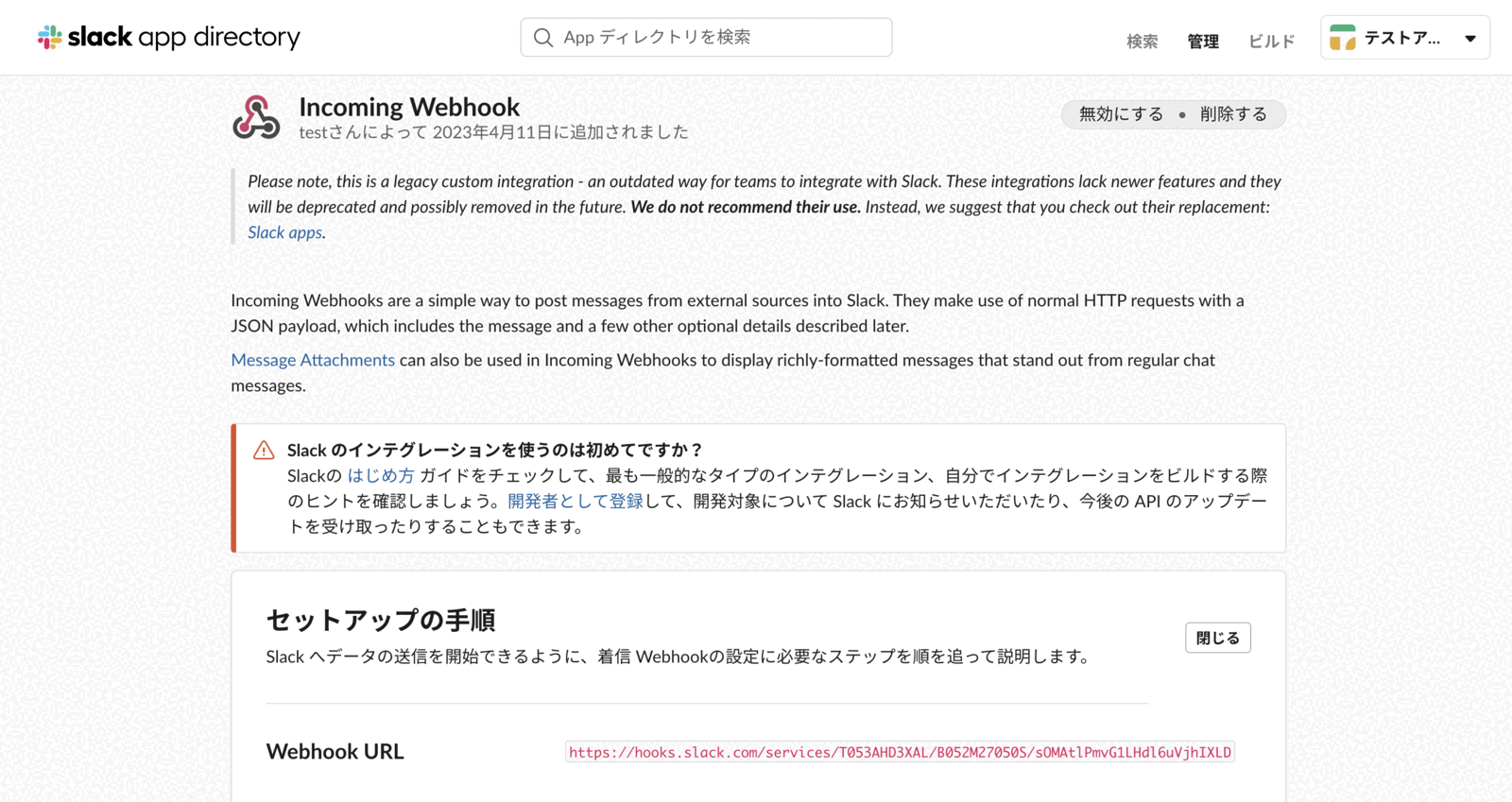Open the 検索 nav item
The width and height of the screenshot is (1512, 802).
tap(1142, 41)
